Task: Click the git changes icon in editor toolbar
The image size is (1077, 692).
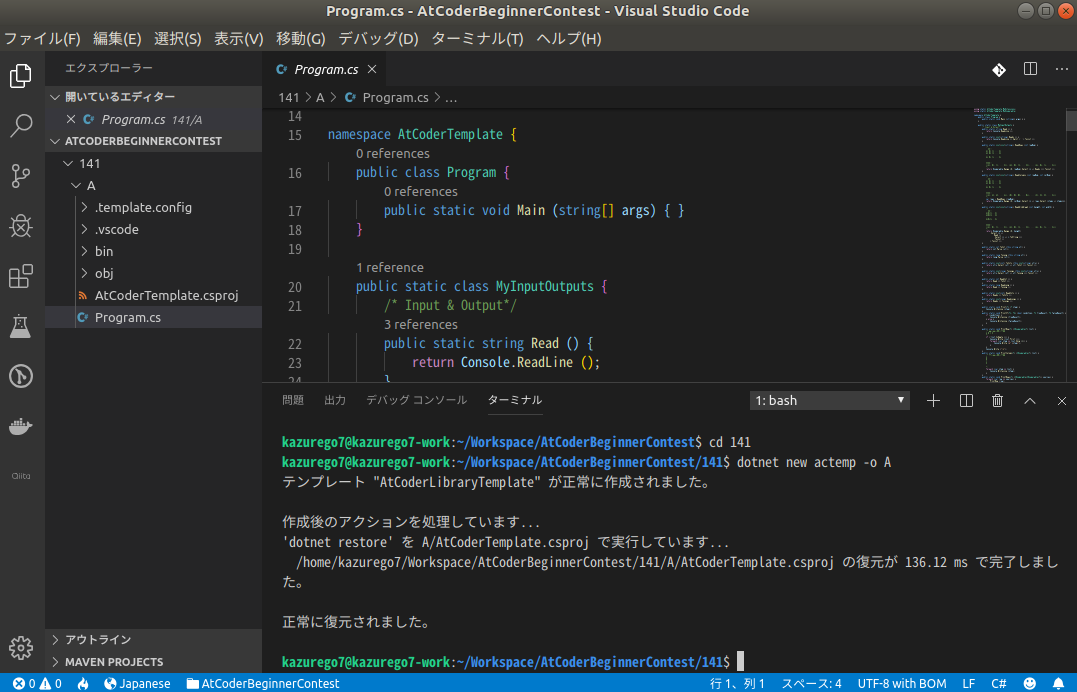Action: click(x=999, y=69)
